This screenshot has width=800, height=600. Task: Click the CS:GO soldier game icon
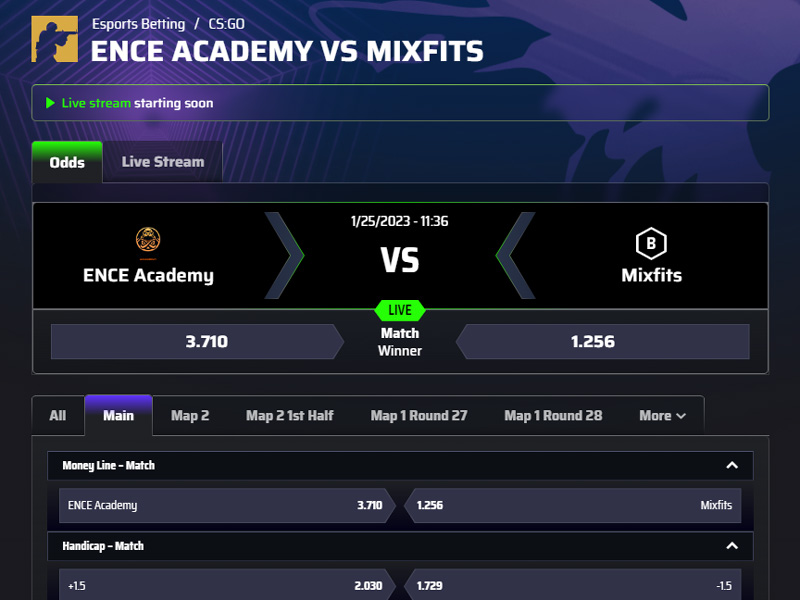55,39
